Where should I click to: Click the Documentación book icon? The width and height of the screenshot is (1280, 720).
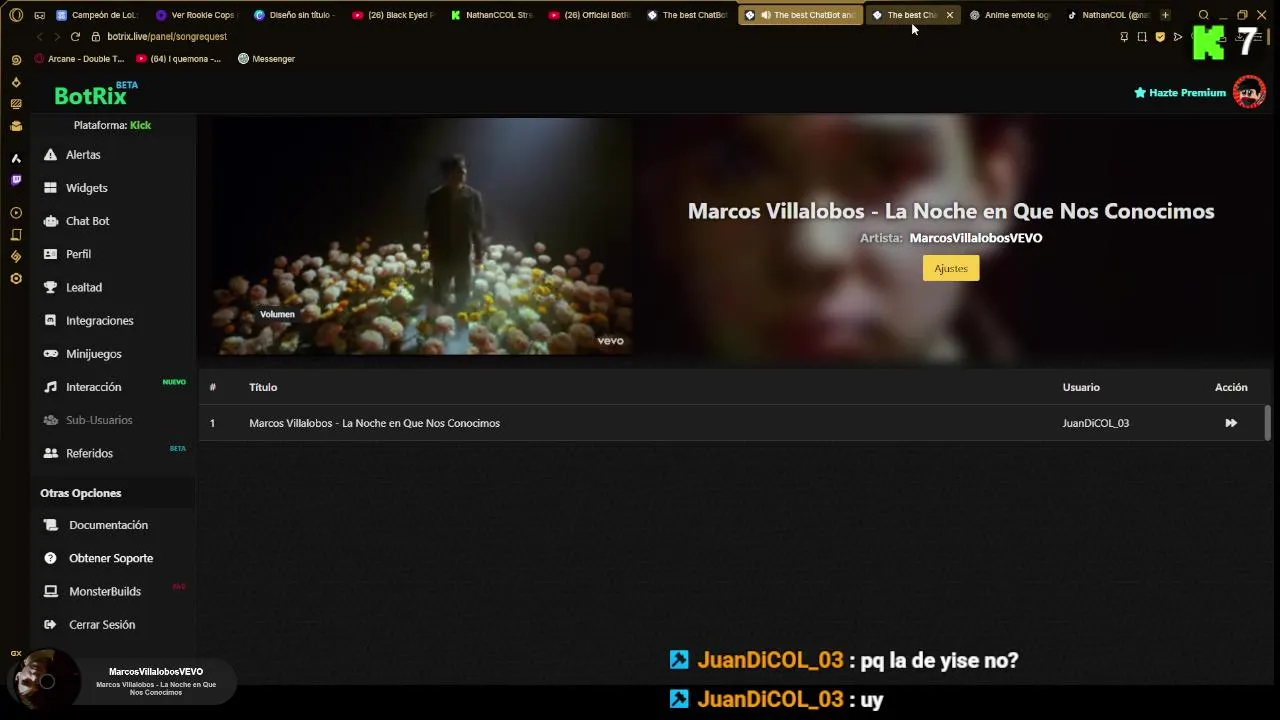(x=50, y=525)
